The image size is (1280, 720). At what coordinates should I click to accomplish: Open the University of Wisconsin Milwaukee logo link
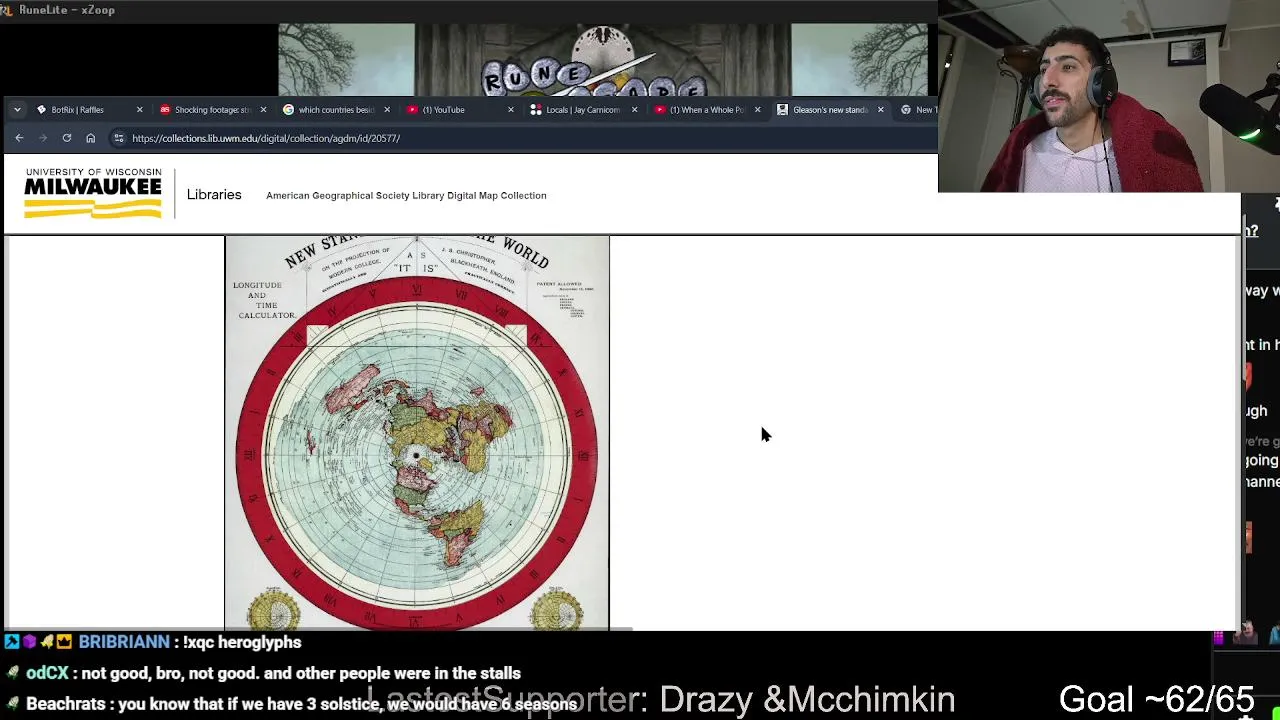pyautogui.click(x=93, y=193)
